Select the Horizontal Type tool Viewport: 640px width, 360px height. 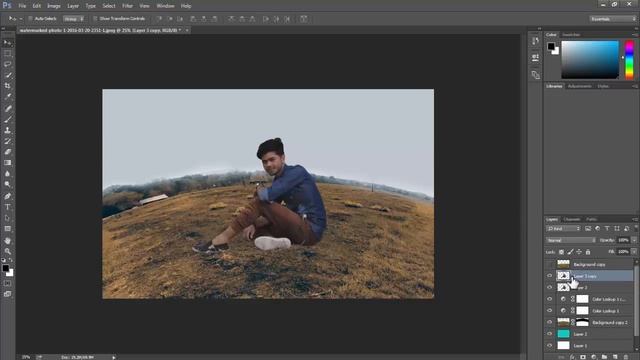(x=8, y=207)
